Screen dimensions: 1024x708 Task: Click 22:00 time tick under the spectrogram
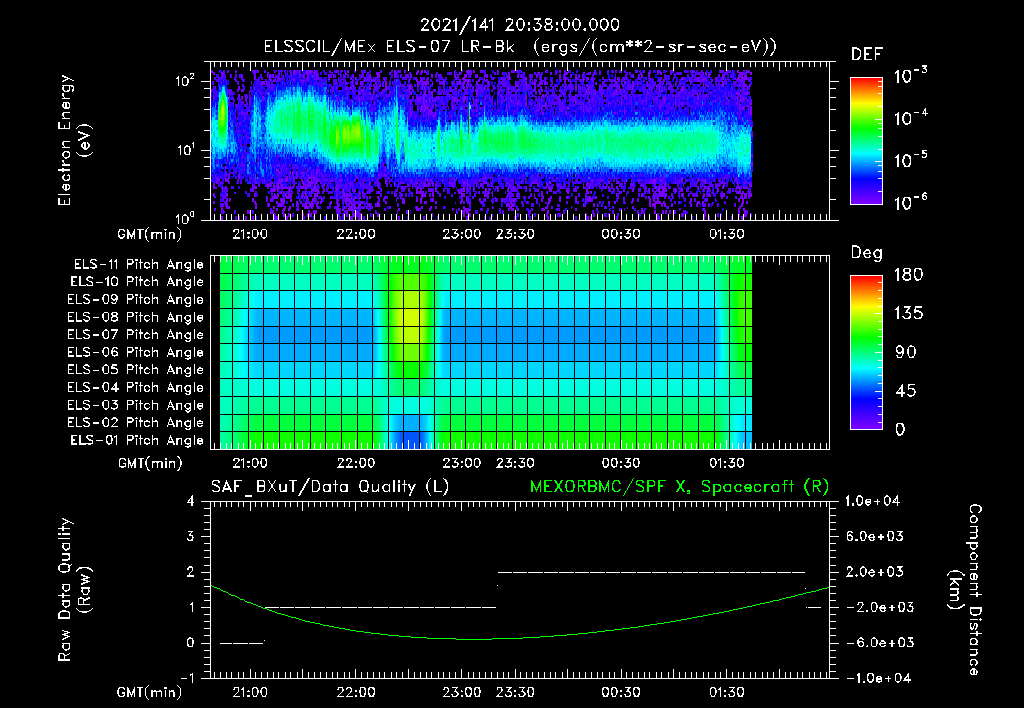click(x=356, y=234)
